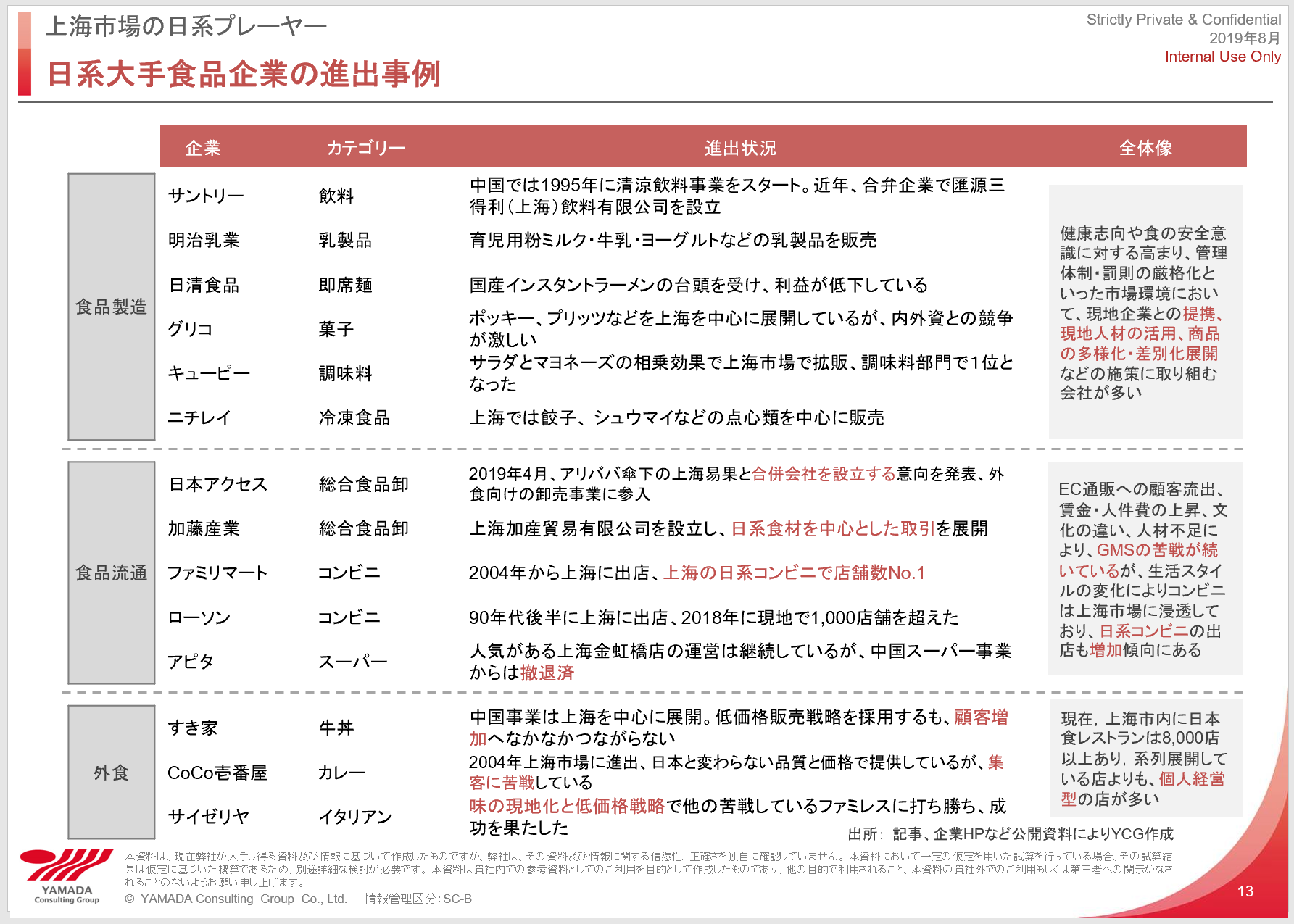Select the 食品製造 overview box about 健康志向

pos(1145,312)
